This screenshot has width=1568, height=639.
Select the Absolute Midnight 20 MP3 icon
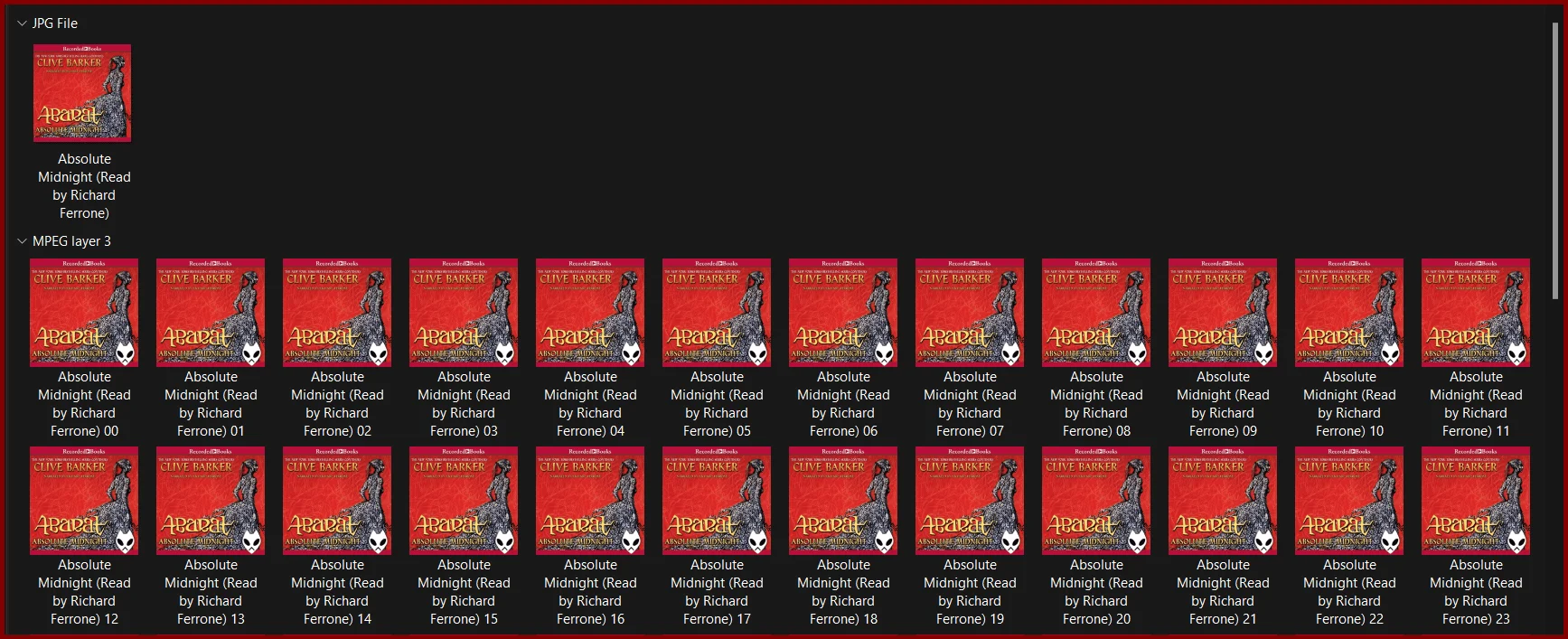(x=1096, y=501)
